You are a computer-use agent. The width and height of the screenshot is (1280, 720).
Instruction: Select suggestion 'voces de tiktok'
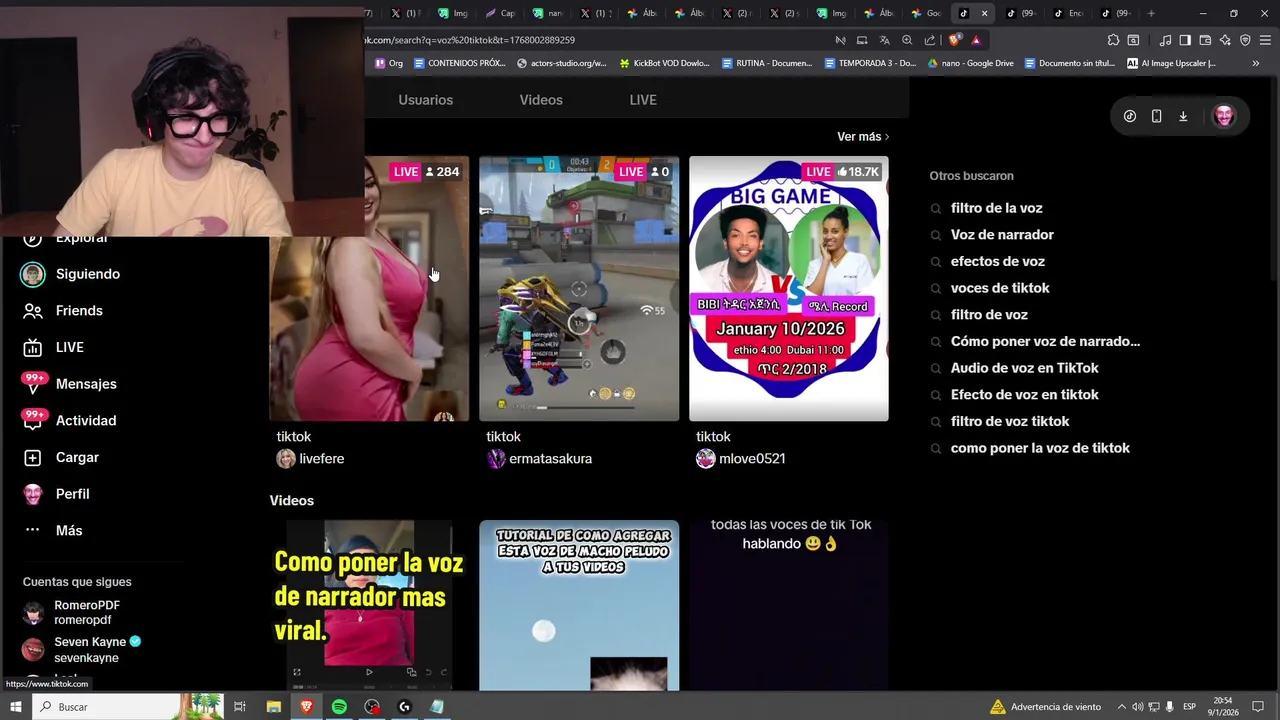click(x=1000, y=288)
